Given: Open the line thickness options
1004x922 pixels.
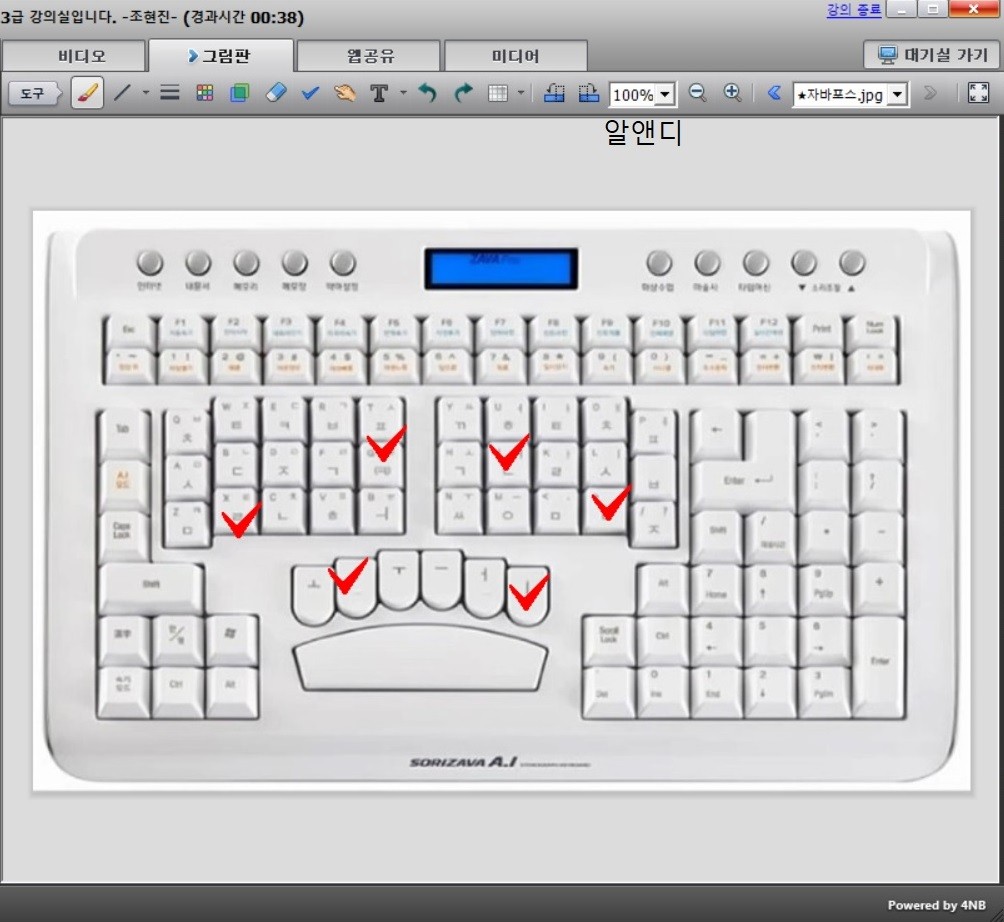Looking at the screenshot, I should (x=170, y=93).
